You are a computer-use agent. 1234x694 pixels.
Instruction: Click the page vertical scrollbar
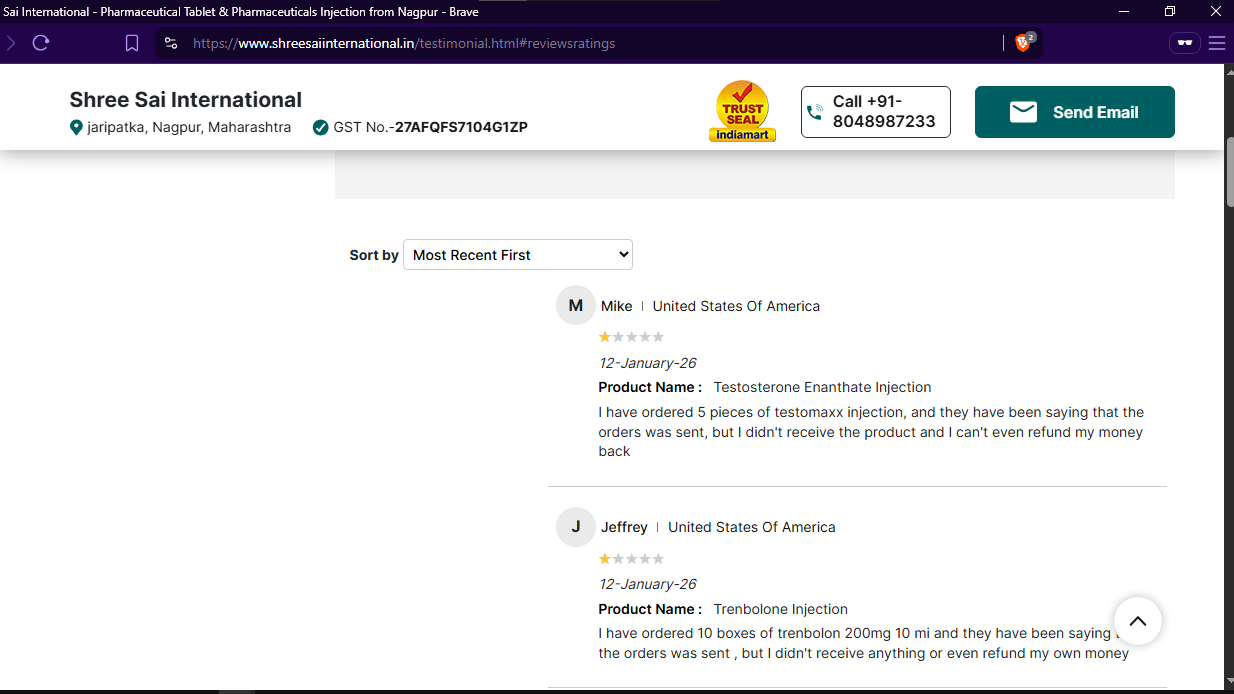[x=1229, y=170]
